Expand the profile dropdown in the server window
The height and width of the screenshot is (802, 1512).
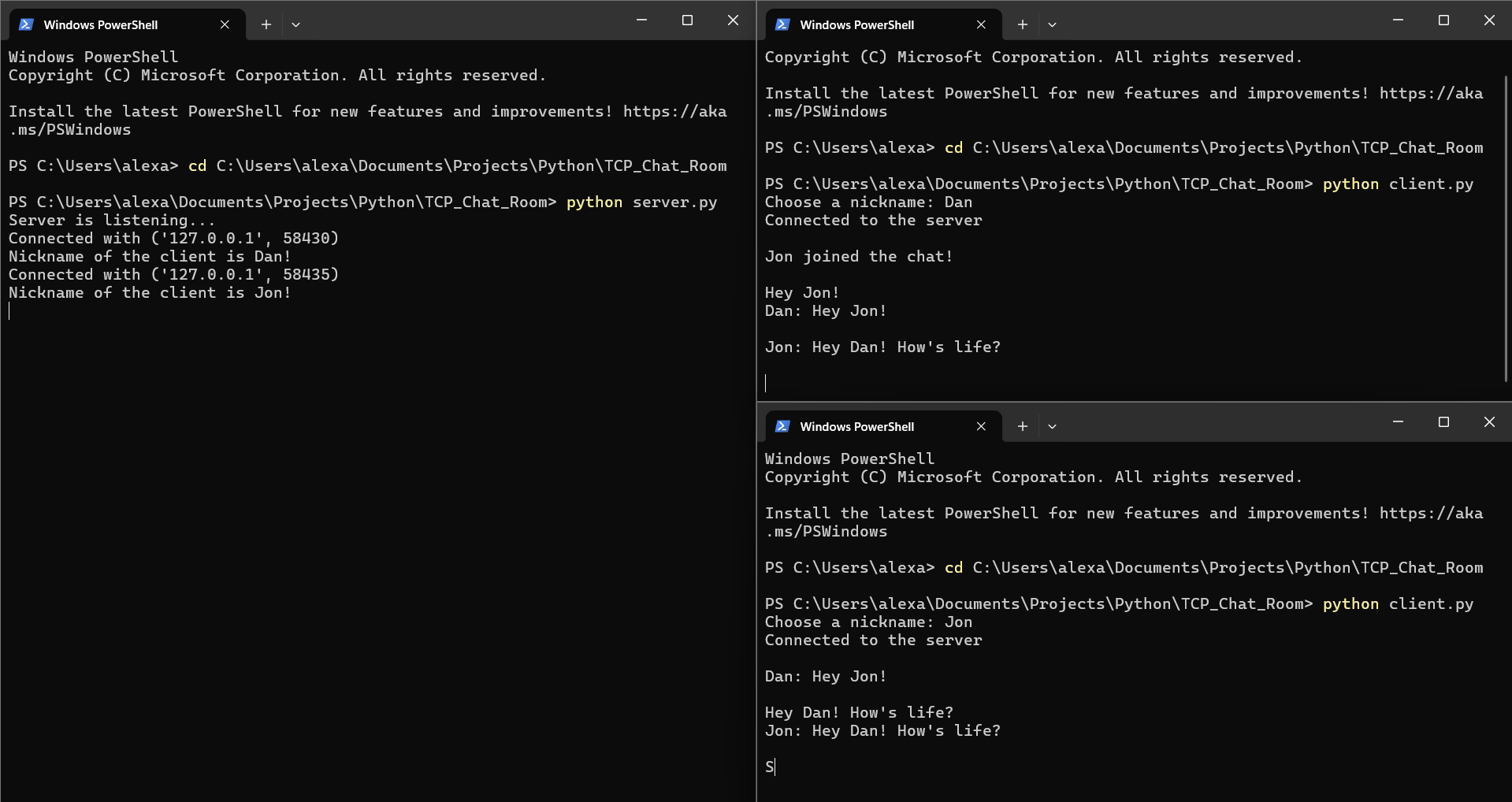click(296, 24)
